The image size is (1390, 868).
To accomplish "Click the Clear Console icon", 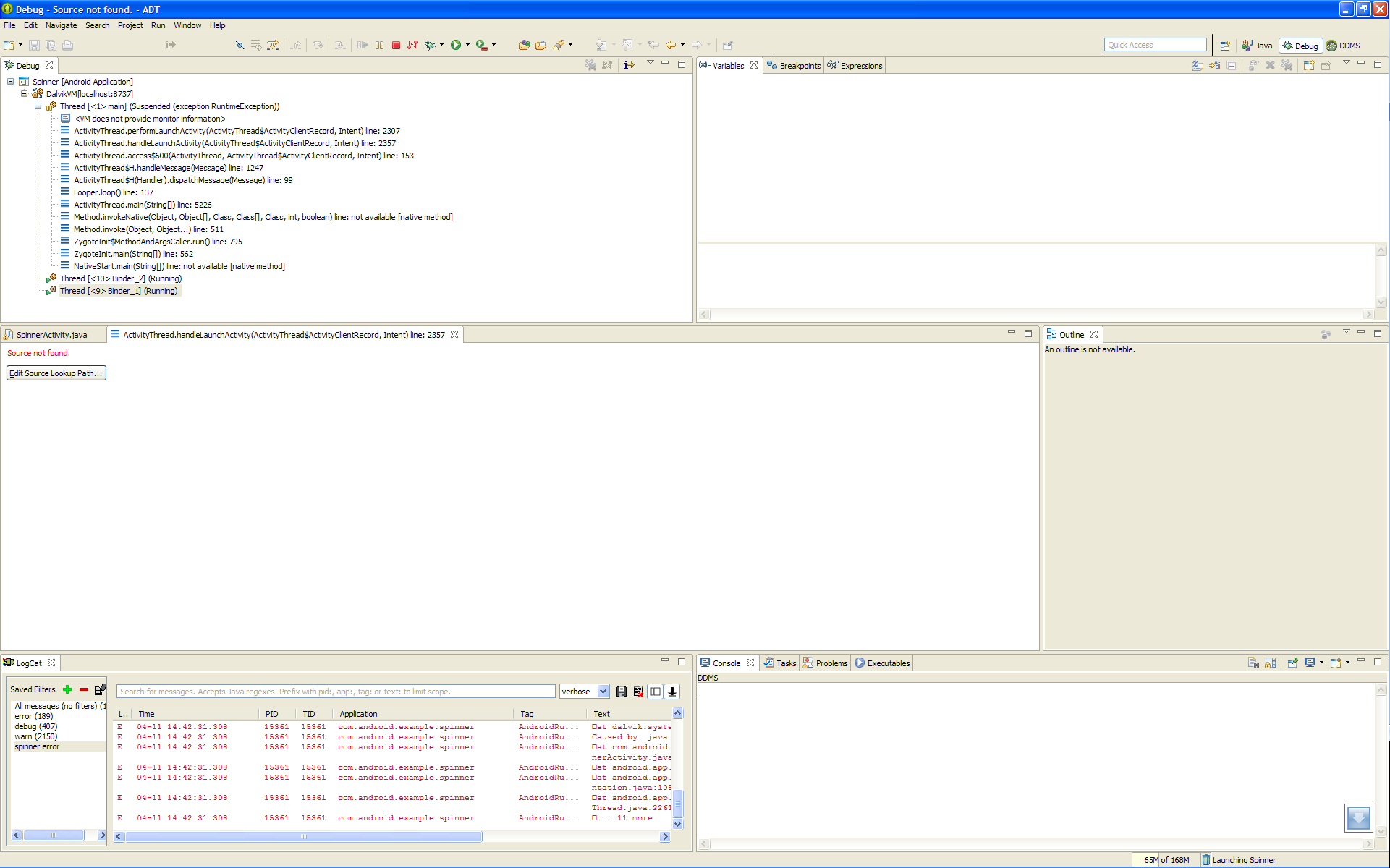I will point(1253,663).
